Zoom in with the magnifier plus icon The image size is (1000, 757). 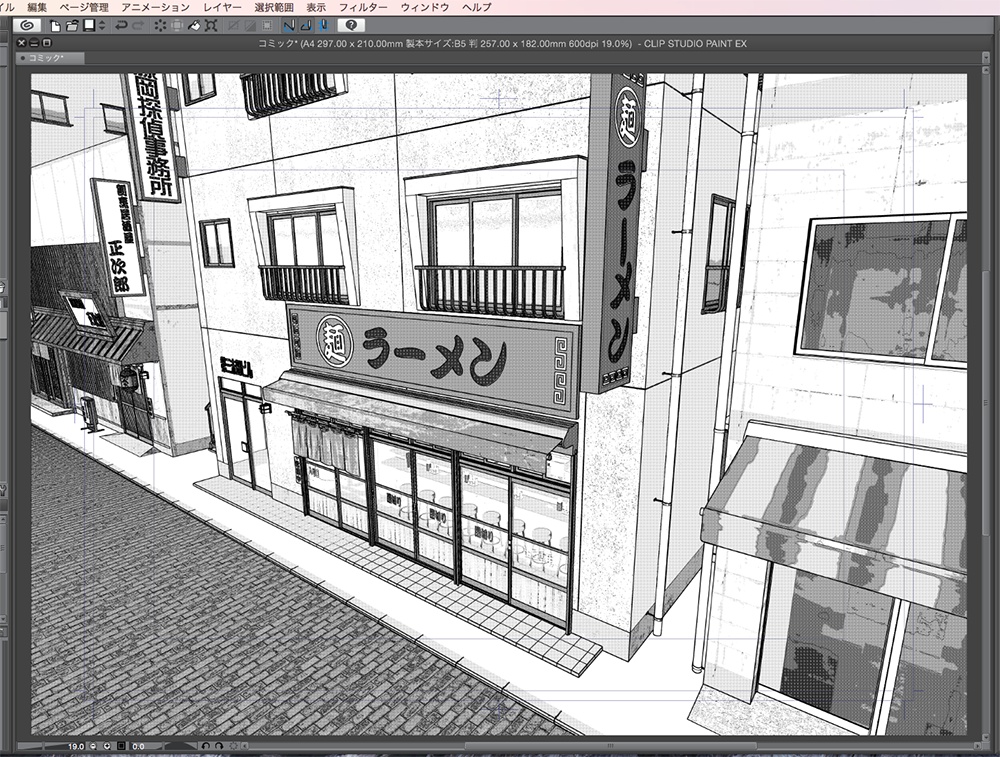(107, 745)
